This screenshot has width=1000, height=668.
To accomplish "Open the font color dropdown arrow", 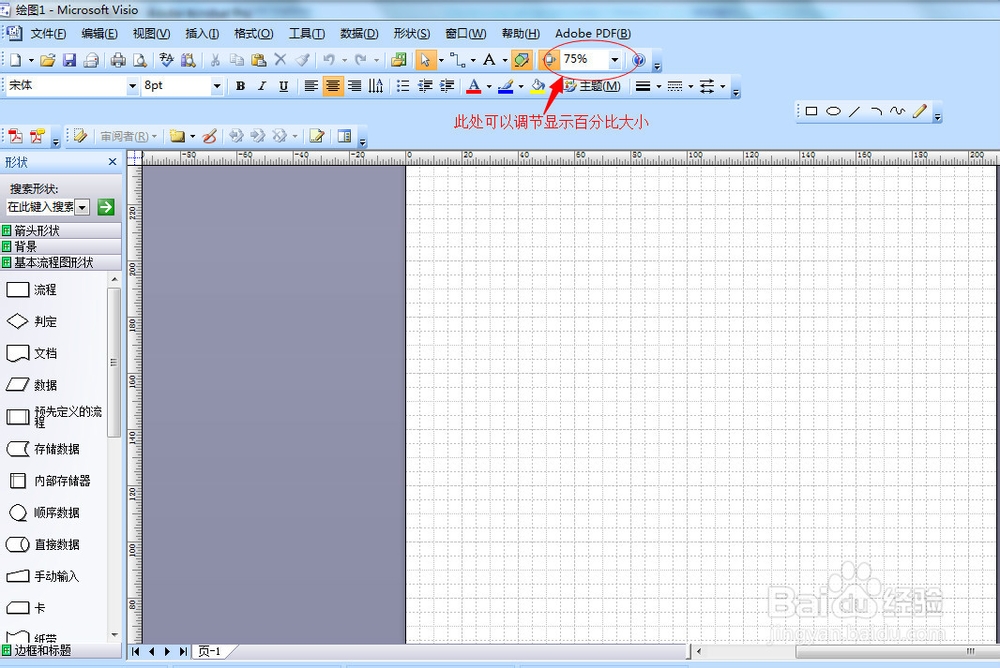I will 489,86.
